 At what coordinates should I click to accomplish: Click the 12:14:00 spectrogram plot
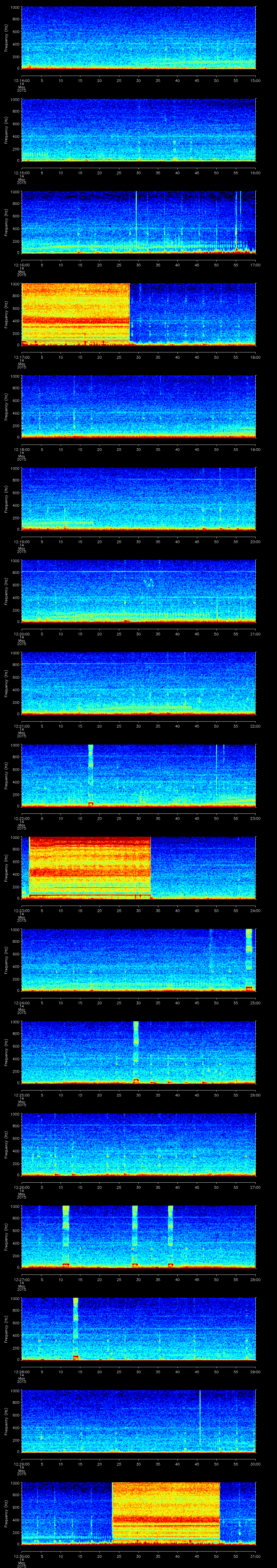coord(139,38)
